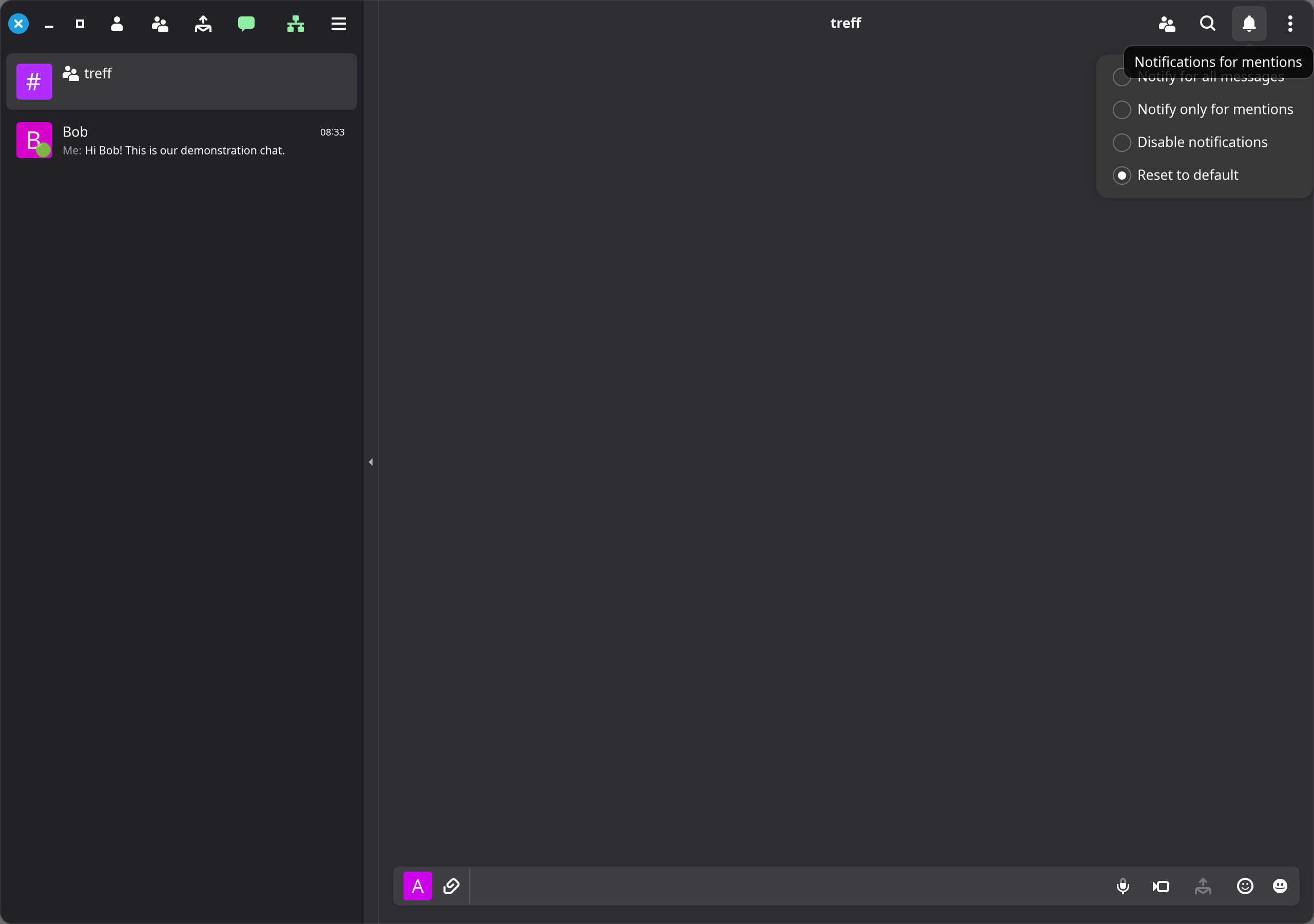Open the share/transfers icon in the left toolbar

click(203, 24)
